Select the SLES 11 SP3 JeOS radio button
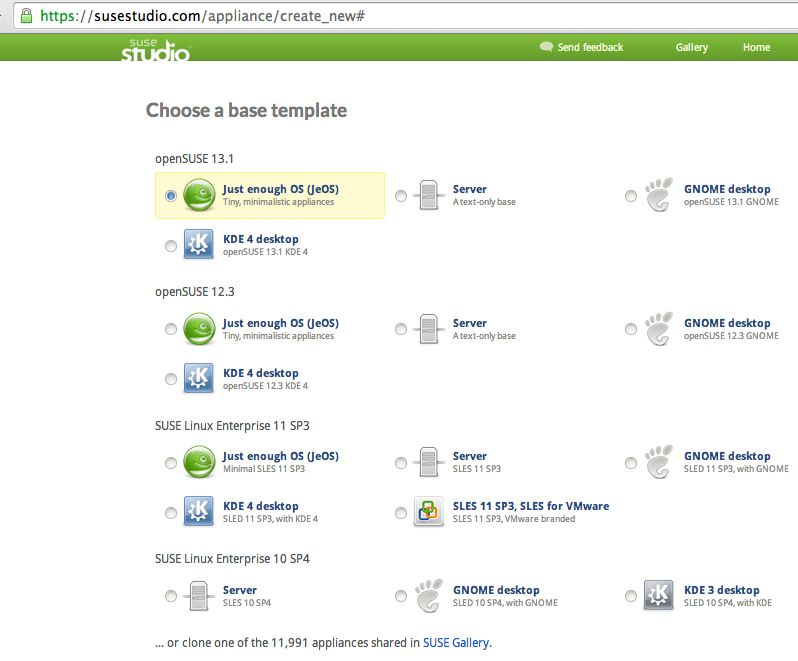 coord(171,463)
